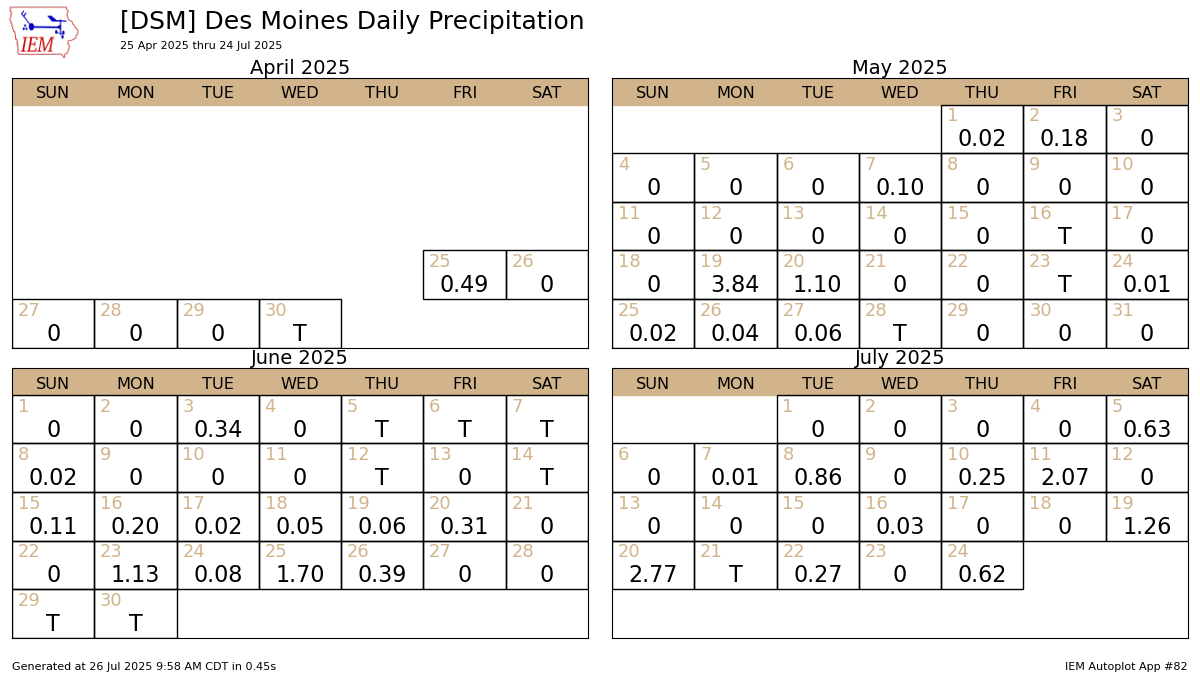Select the July 19 cell showing 1.26
The image size is (1200, 675).
coord(1147,517)
